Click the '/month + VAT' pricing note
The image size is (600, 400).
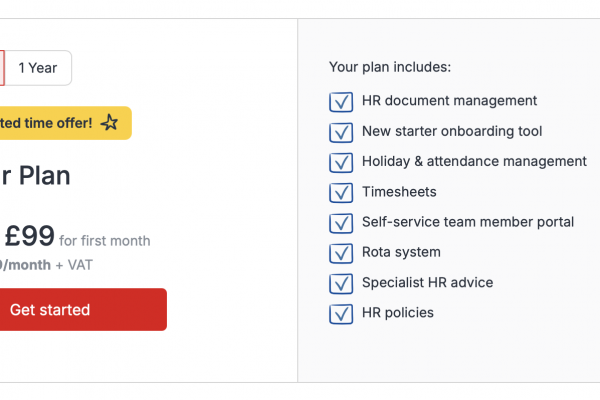coord(35,265)
